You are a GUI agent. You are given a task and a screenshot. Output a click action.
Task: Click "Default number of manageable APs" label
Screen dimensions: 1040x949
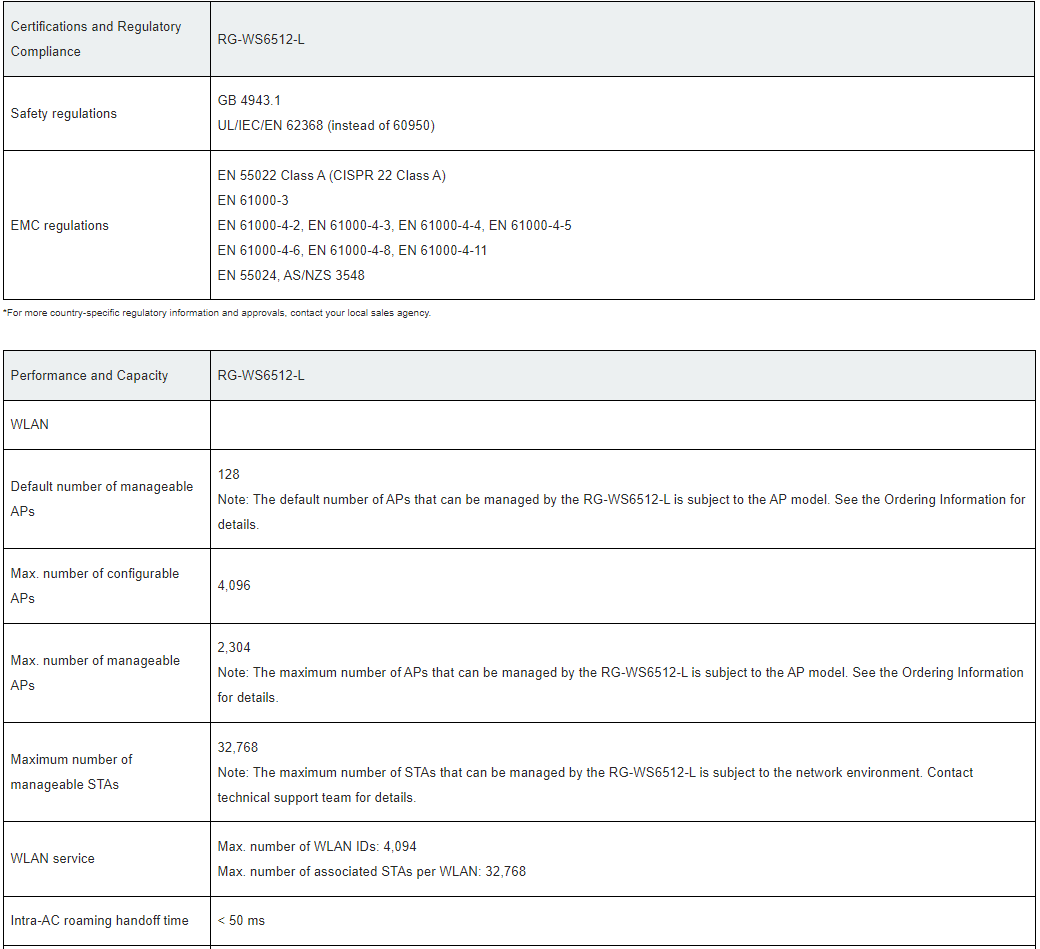(102, 499)
